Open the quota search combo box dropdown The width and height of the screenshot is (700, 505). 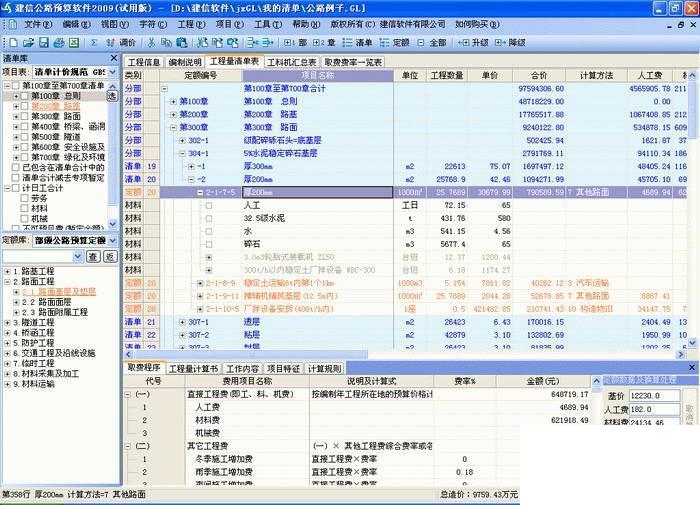pyautogui.click(x=78, y=256)
